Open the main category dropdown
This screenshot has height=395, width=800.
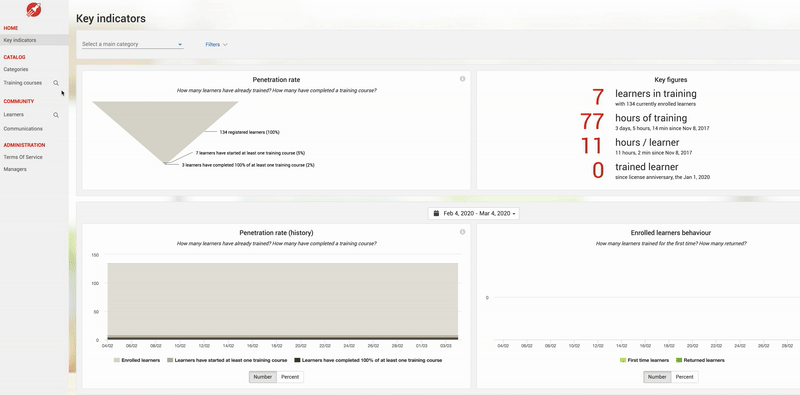pyautogui.click(x=132, y=44)
